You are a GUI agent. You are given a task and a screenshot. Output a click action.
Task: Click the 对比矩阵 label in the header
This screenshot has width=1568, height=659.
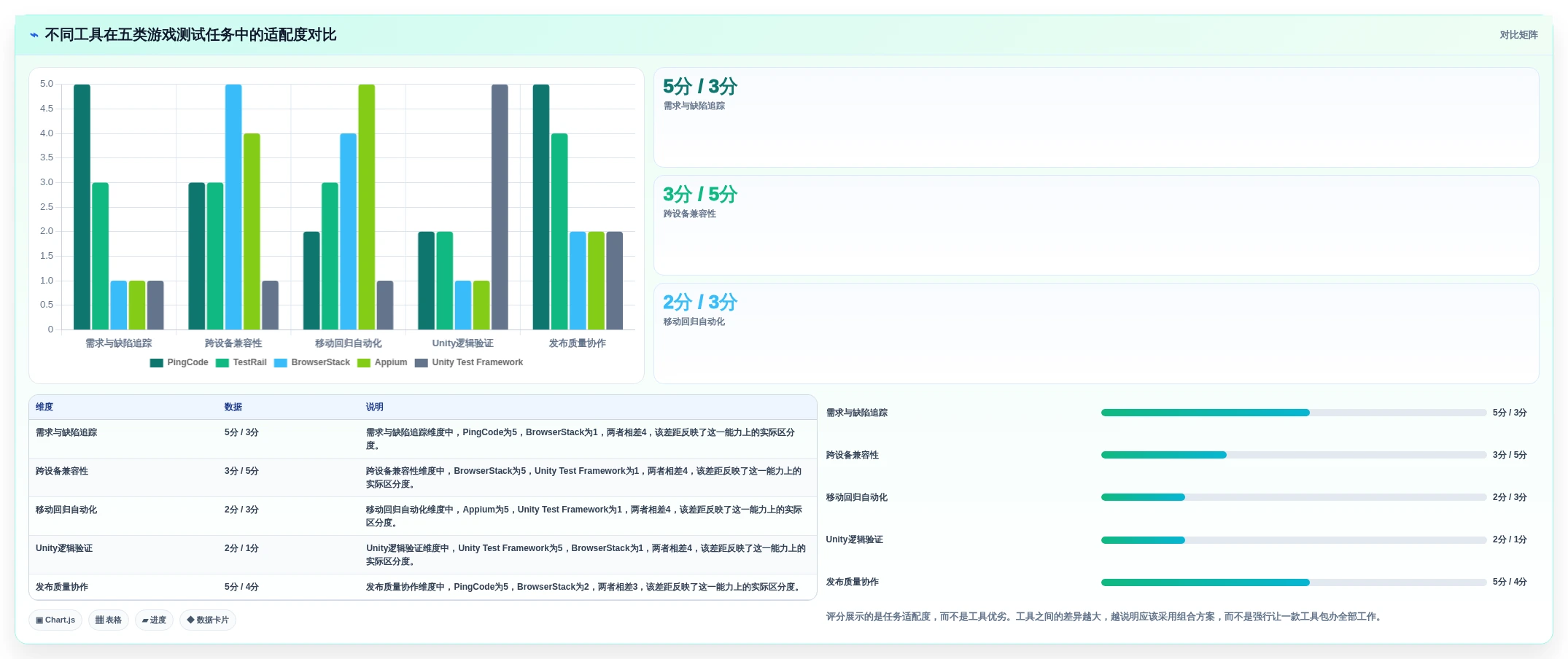click(1518, 35)
